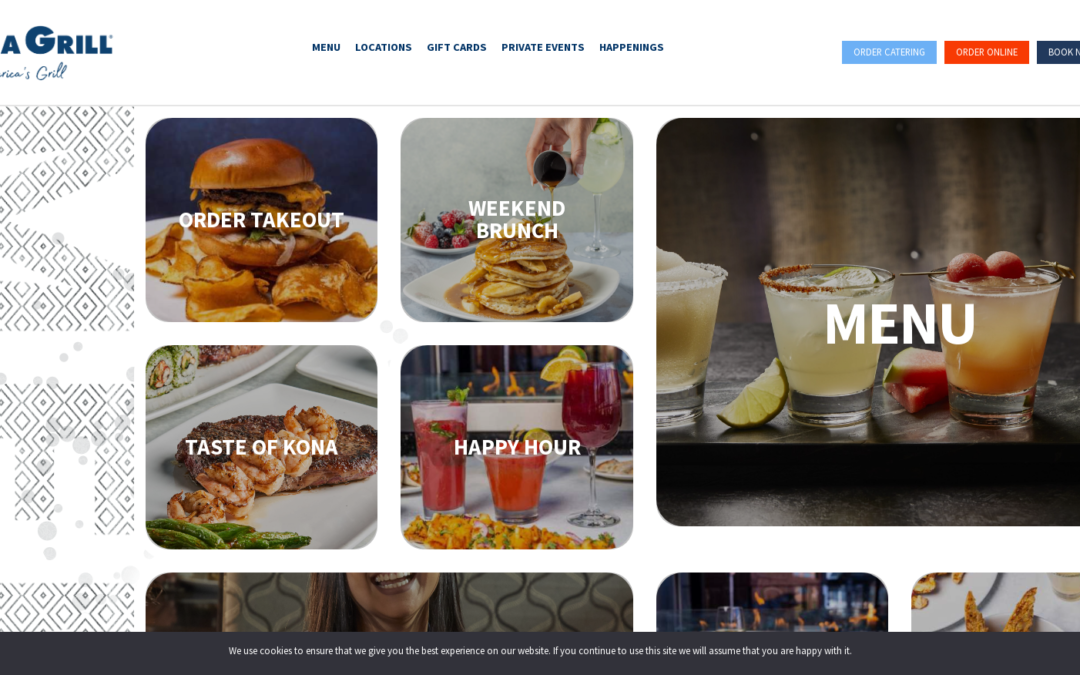This screenshot has width=1080, height=675.
Task: Open GIFT CARDS link
Action: (x=456, y=48)
